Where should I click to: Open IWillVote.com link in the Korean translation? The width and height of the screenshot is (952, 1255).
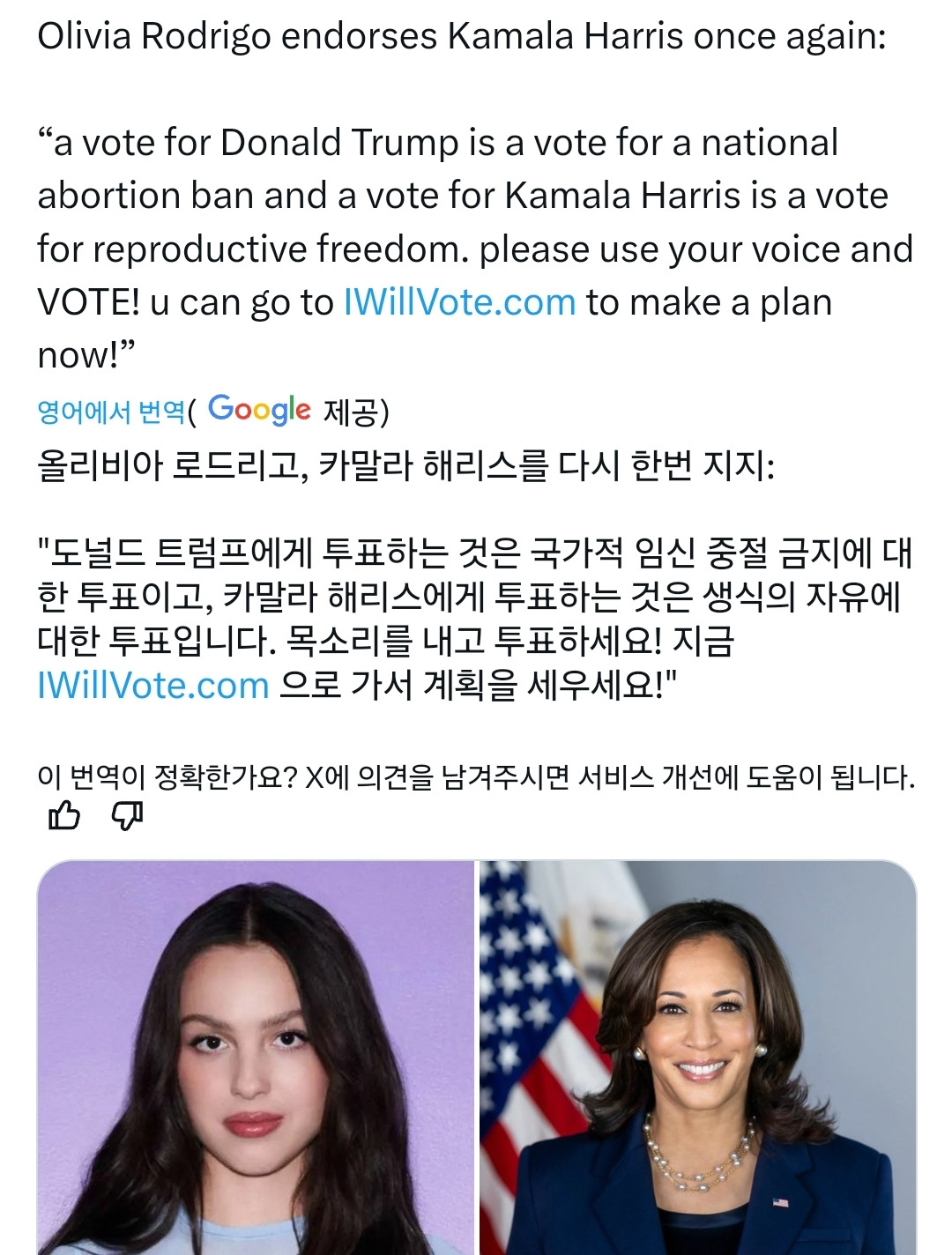(x=153, y=685)
